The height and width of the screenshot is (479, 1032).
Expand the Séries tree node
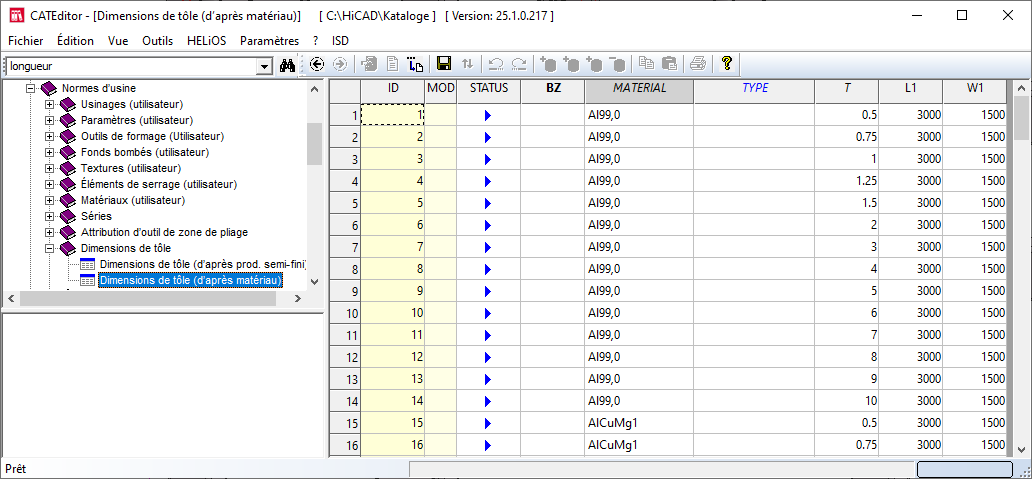pyautogui.click(x=49, y=216)
